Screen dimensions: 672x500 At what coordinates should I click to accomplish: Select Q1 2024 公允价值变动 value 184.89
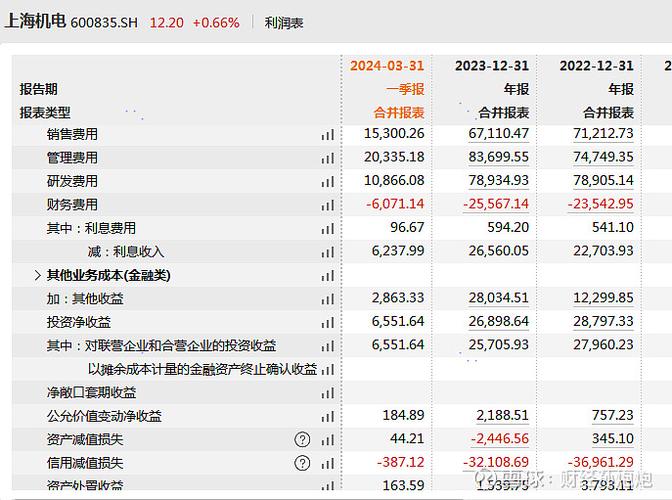(x=403, y=415)
